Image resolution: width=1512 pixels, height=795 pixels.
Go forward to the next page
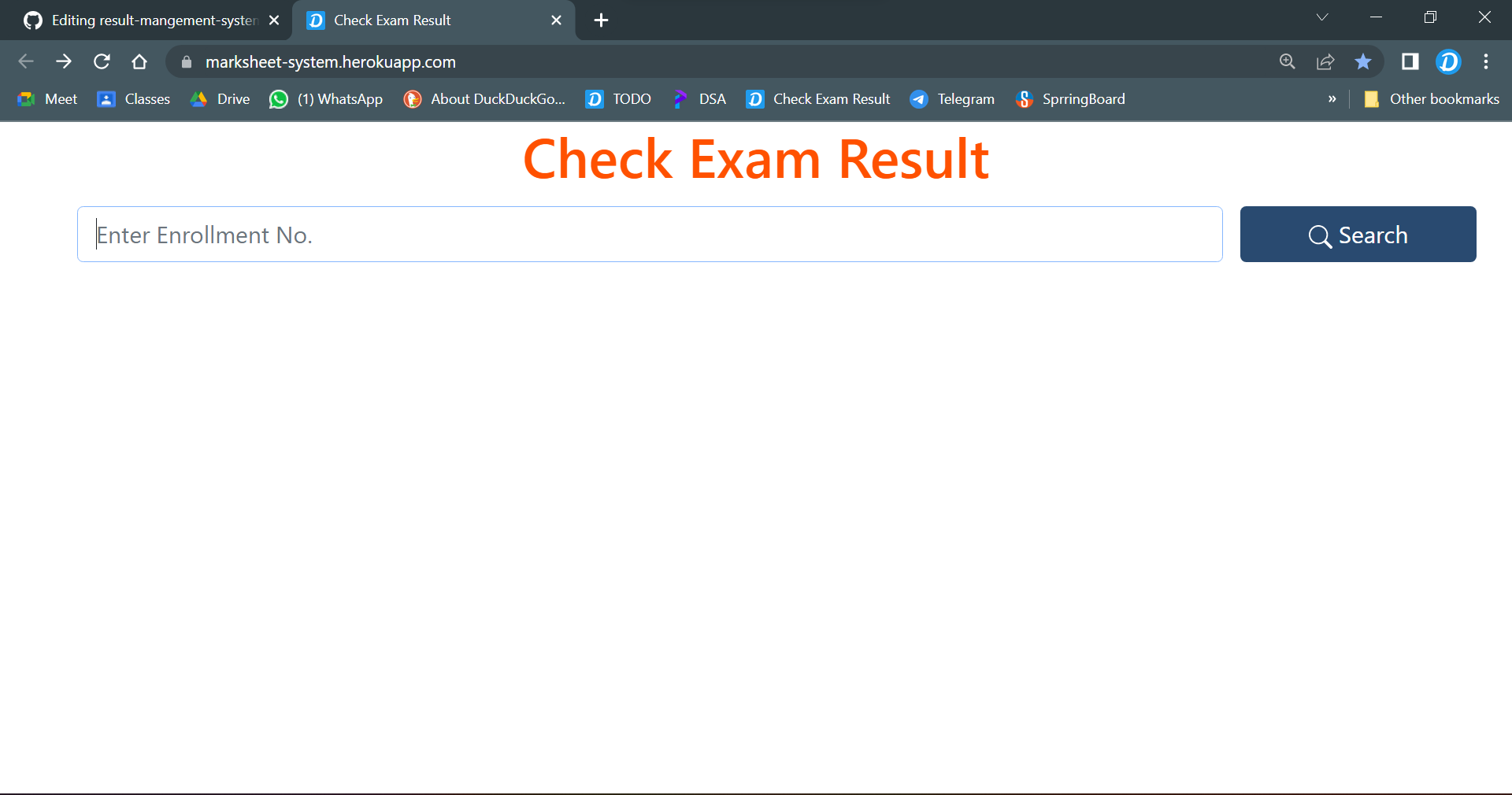coord(64,61)
